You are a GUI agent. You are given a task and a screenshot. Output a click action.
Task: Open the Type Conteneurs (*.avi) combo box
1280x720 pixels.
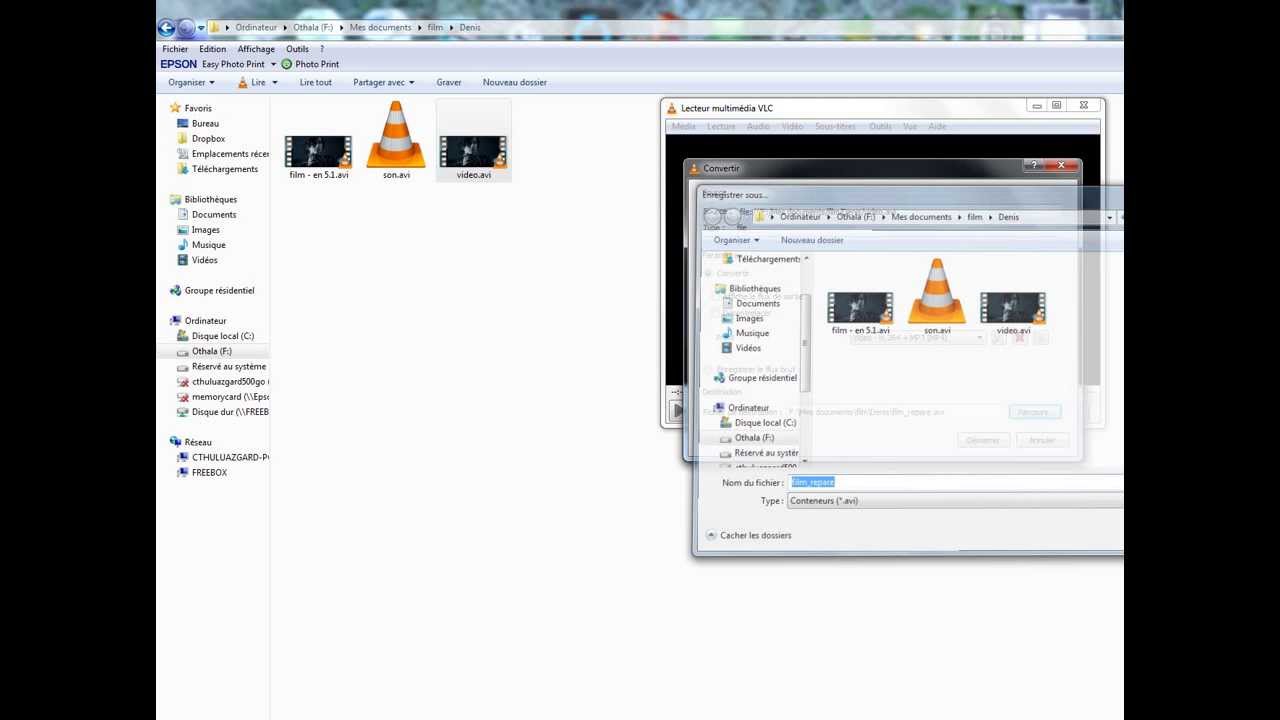[x=955, y=501]
